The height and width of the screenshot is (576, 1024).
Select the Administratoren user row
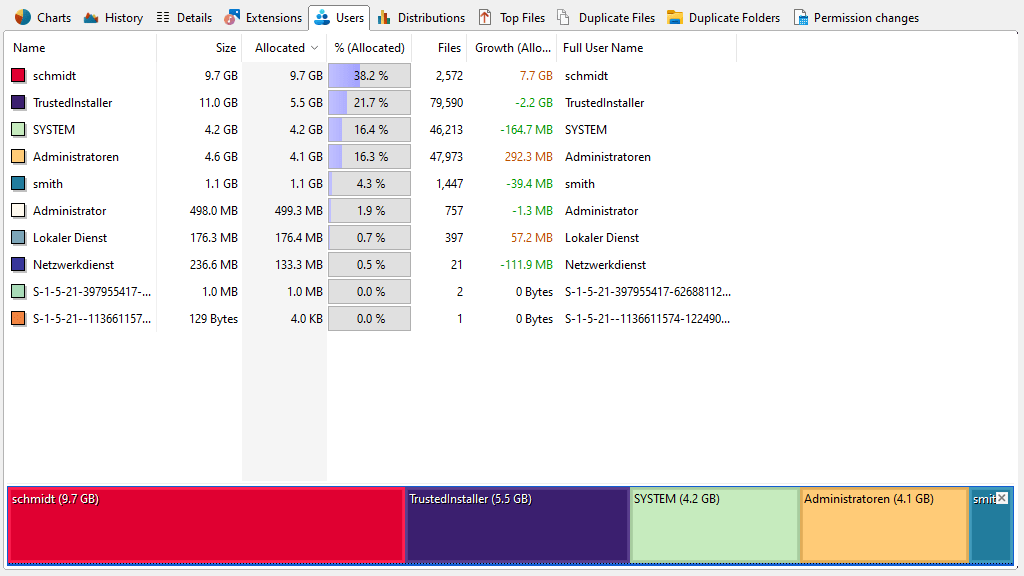click(76, 157)
